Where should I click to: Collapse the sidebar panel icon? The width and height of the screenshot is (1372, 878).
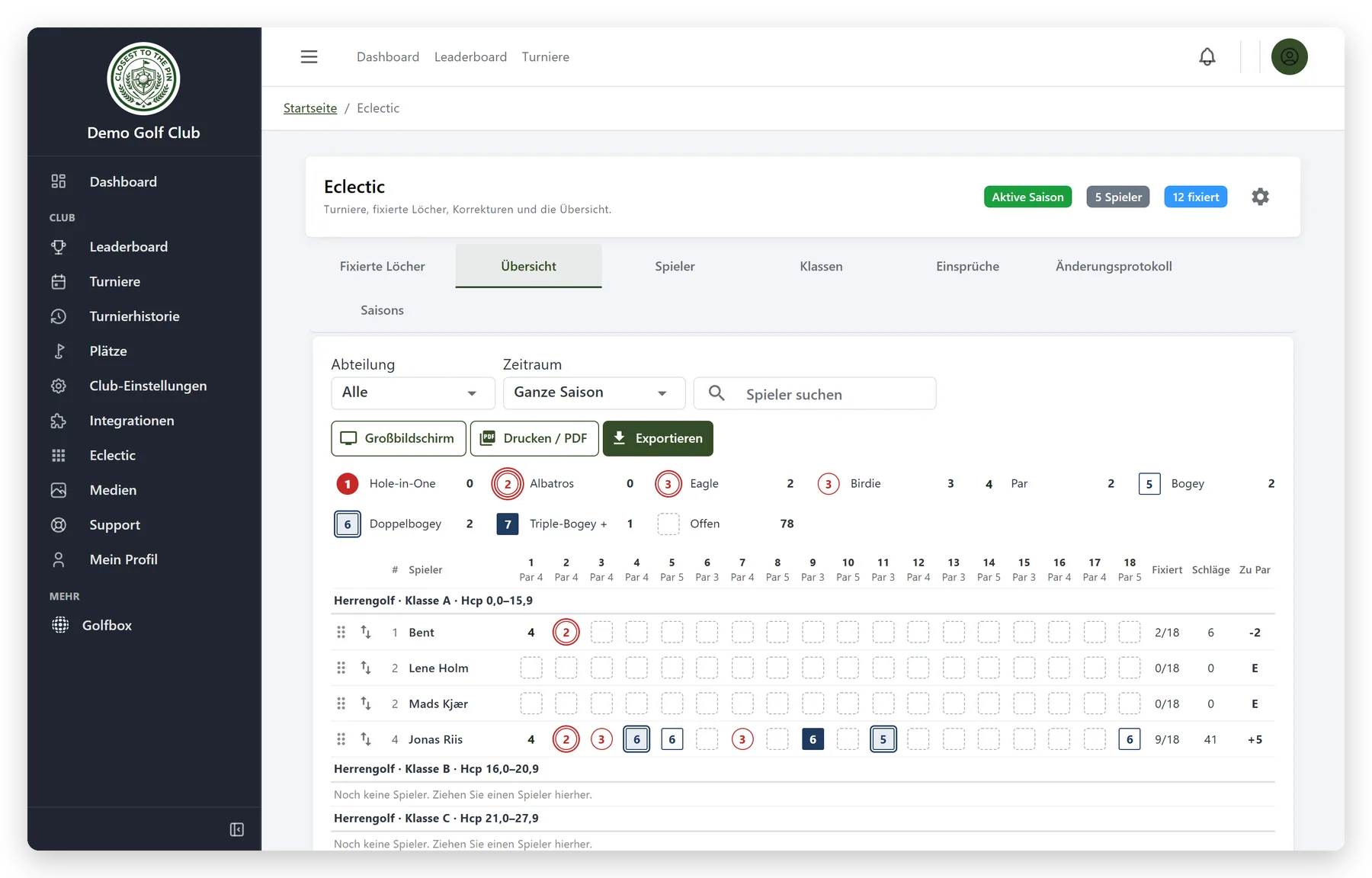pyautogui.click(x=237, y=829)
